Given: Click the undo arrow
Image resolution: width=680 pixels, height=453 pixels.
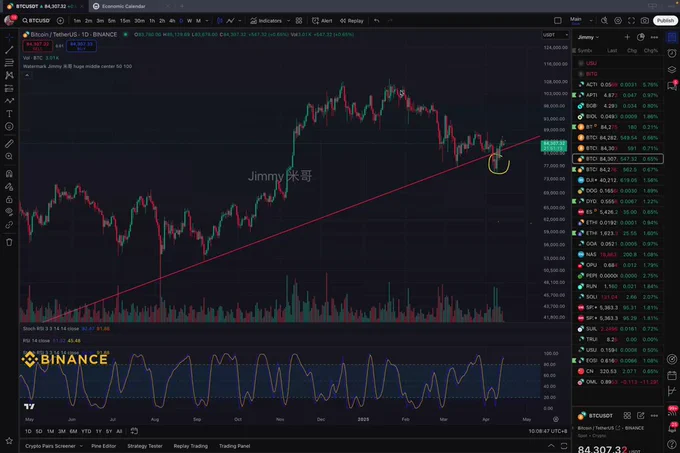Looking at the screenshot, I should pos(376,20).
